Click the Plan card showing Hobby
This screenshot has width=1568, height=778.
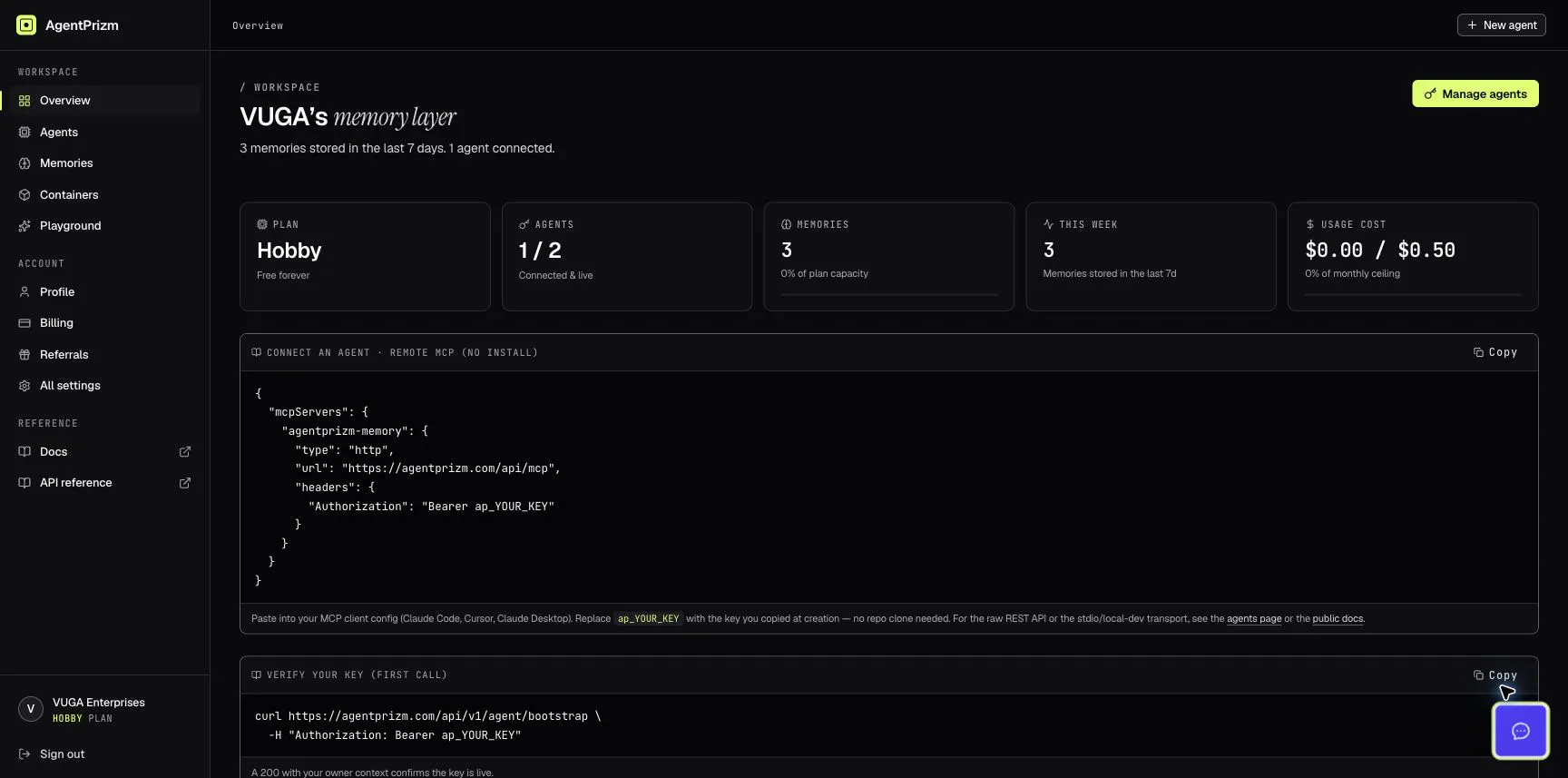coord(365,257)
